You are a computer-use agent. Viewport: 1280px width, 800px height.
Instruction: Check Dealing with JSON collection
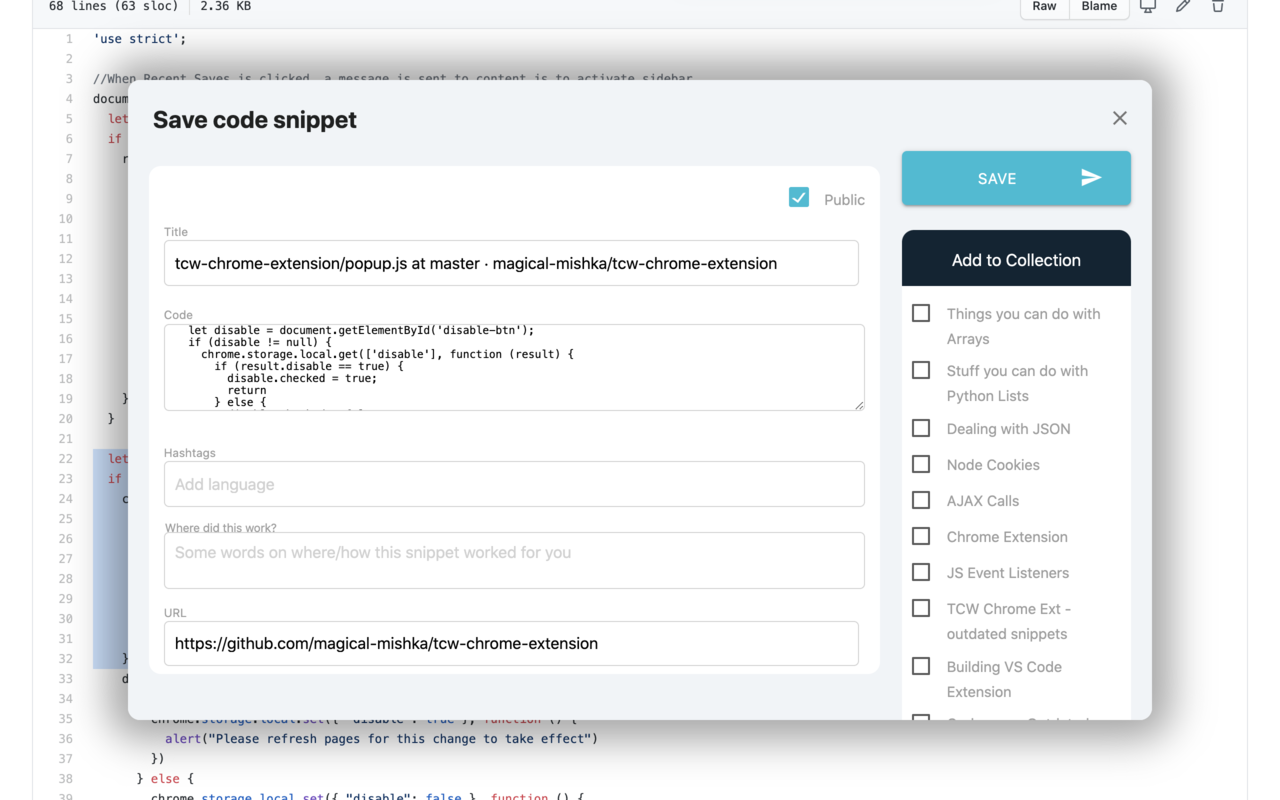[921, 428]
